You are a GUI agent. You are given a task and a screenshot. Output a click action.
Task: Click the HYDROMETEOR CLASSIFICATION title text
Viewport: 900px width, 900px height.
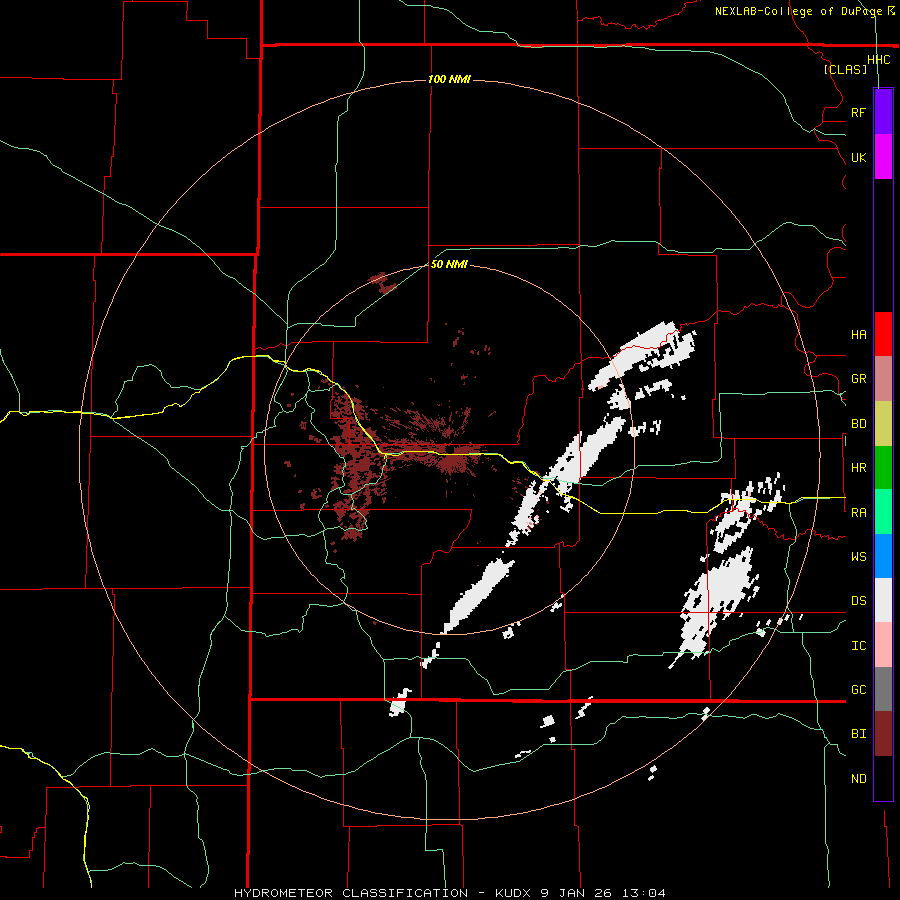pyautogui.click(x=351, y=893)
